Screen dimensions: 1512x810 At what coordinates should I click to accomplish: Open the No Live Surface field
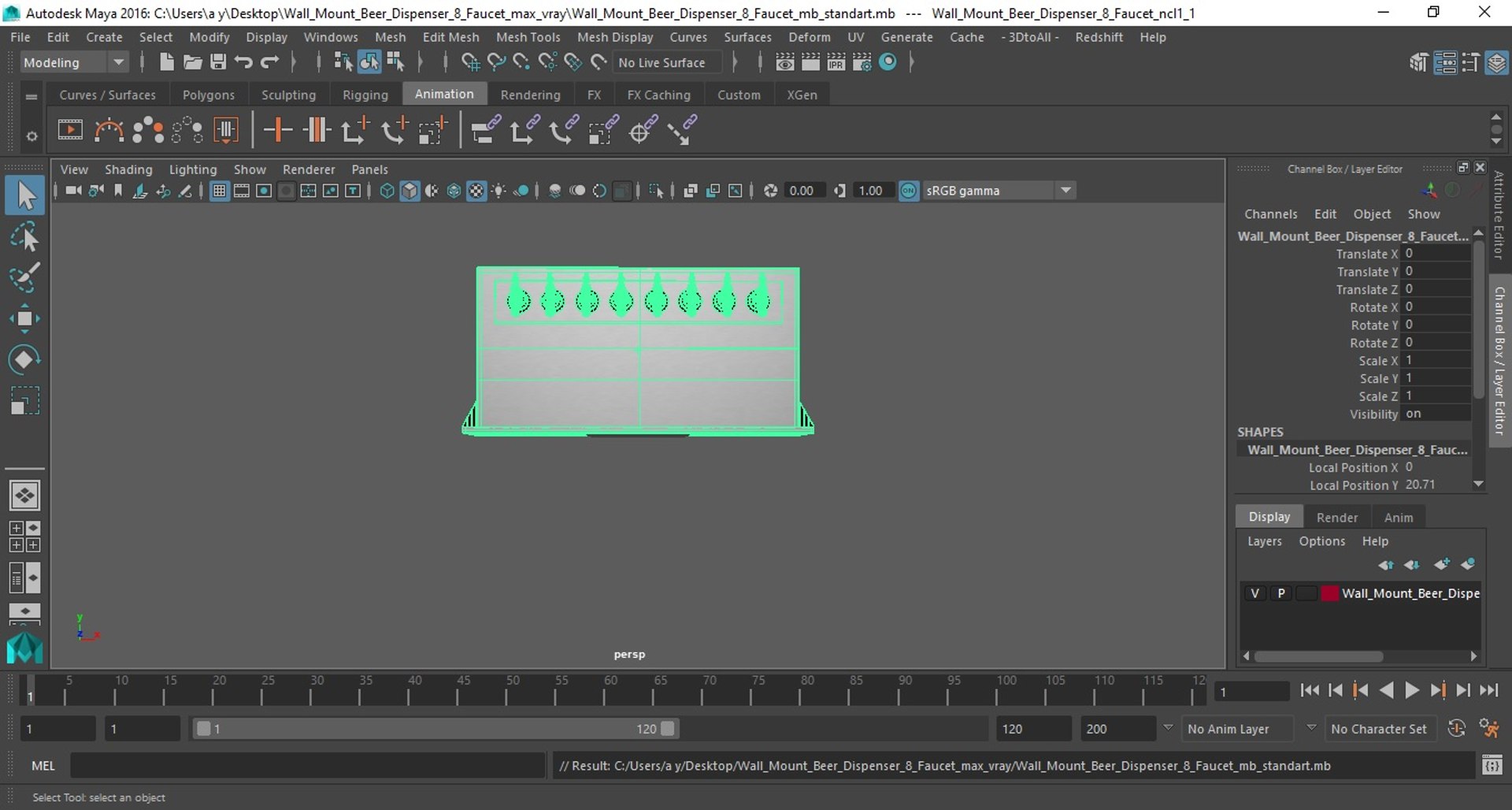point(668,62)
